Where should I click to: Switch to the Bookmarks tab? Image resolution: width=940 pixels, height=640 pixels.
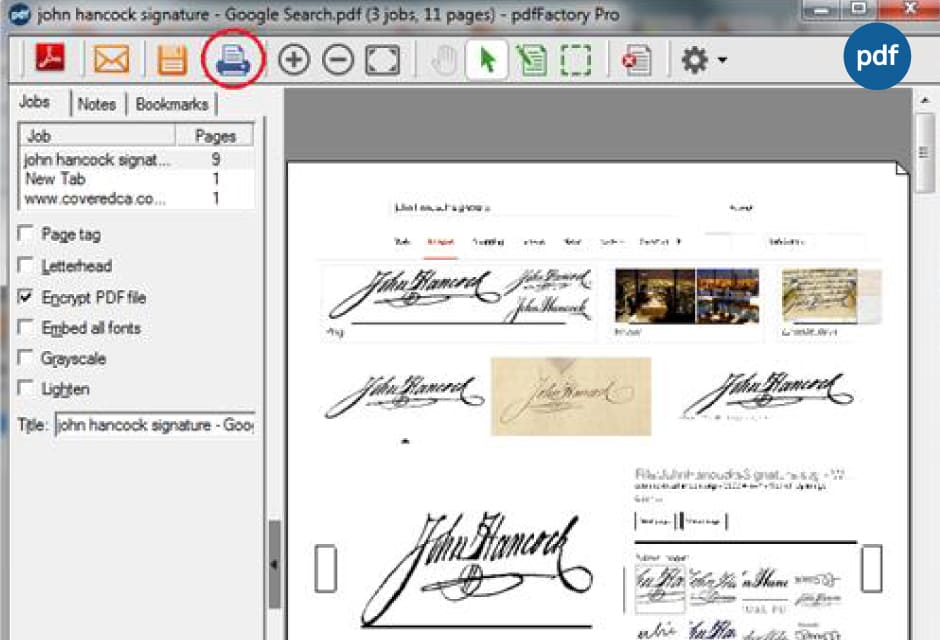click(172, 103)
